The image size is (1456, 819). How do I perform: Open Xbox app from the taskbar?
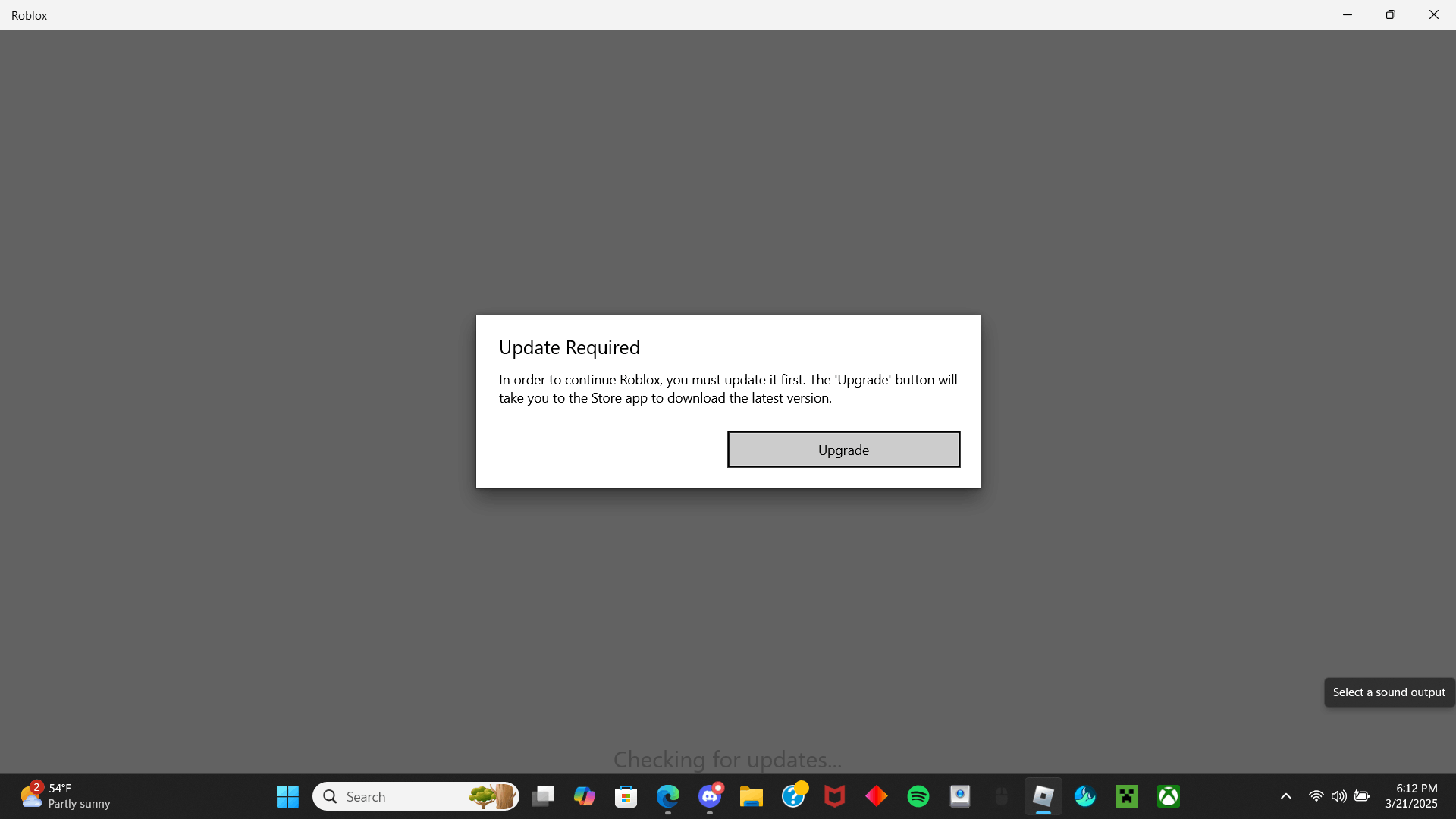click(x=1169, y=796)
